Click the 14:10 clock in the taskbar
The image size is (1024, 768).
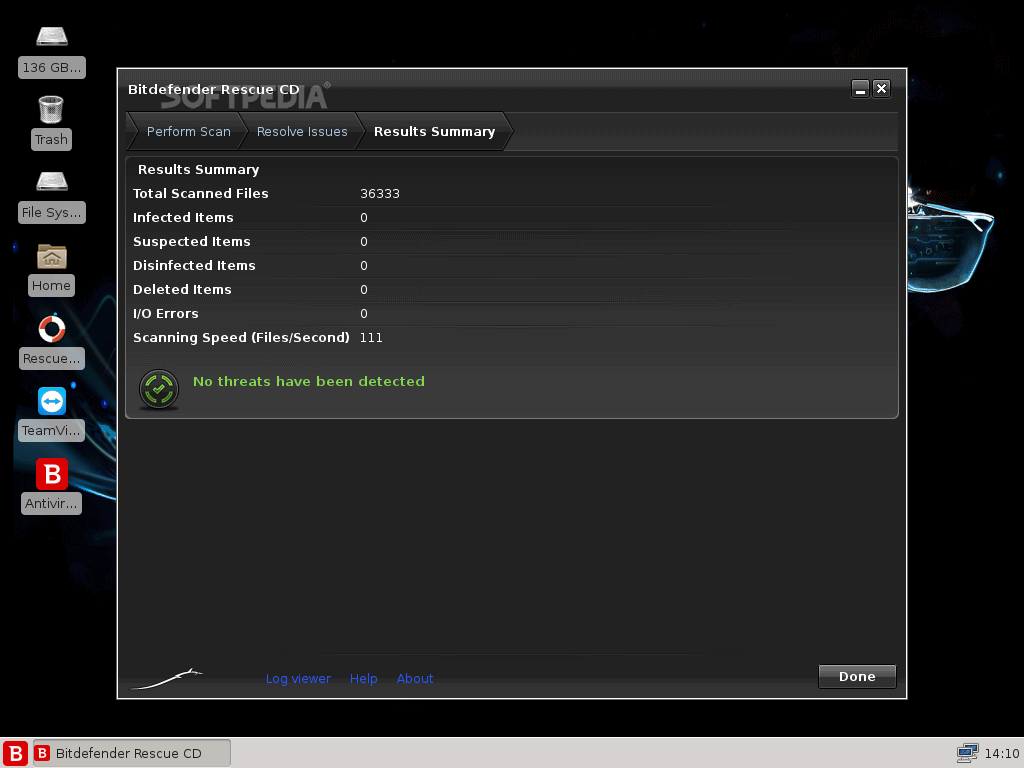pyautogui.click(x=1002, y=753)
